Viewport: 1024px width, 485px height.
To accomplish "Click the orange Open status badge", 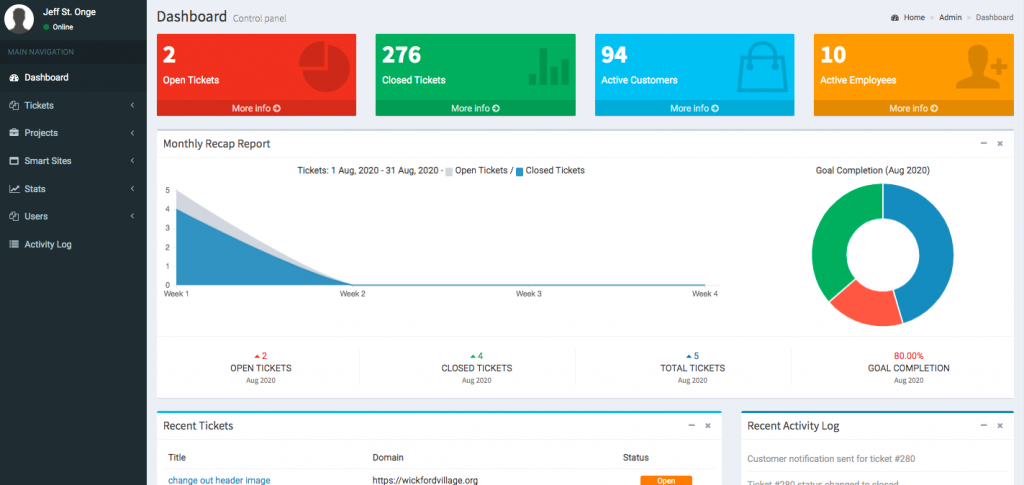I will pos(665,480).
